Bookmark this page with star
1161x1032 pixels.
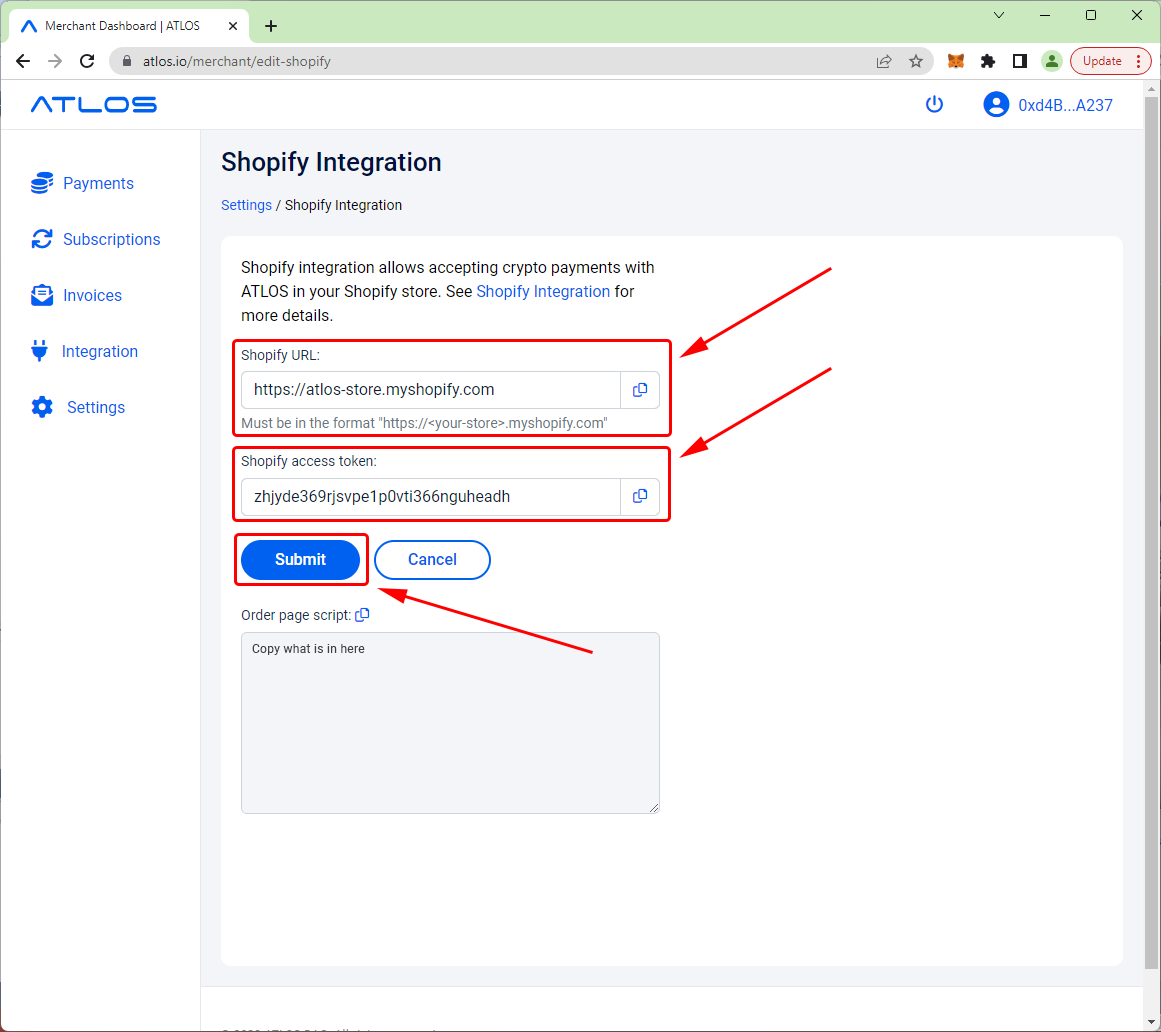pos(916,61)
